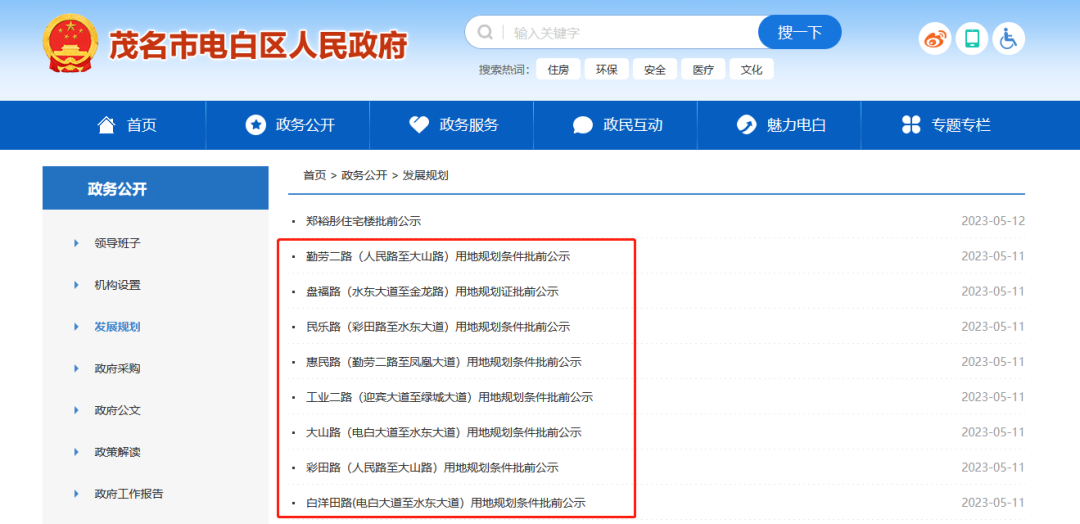Click the arrow beside 机构设置
The height and width of the screenshot is (524, 1080).
coord(76,285)
